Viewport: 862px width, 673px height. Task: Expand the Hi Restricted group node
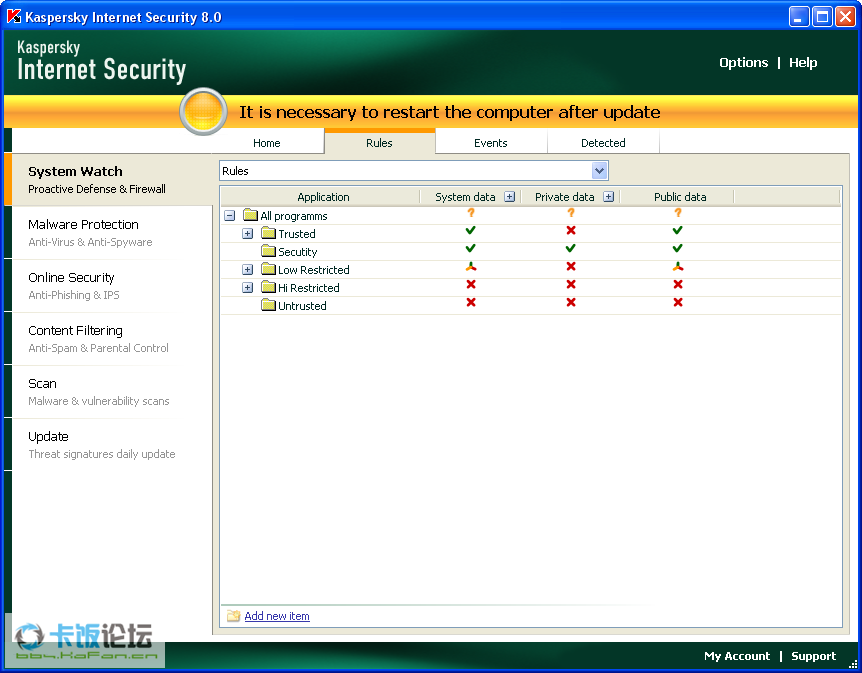pyautogui.click(x=247, y=288)
